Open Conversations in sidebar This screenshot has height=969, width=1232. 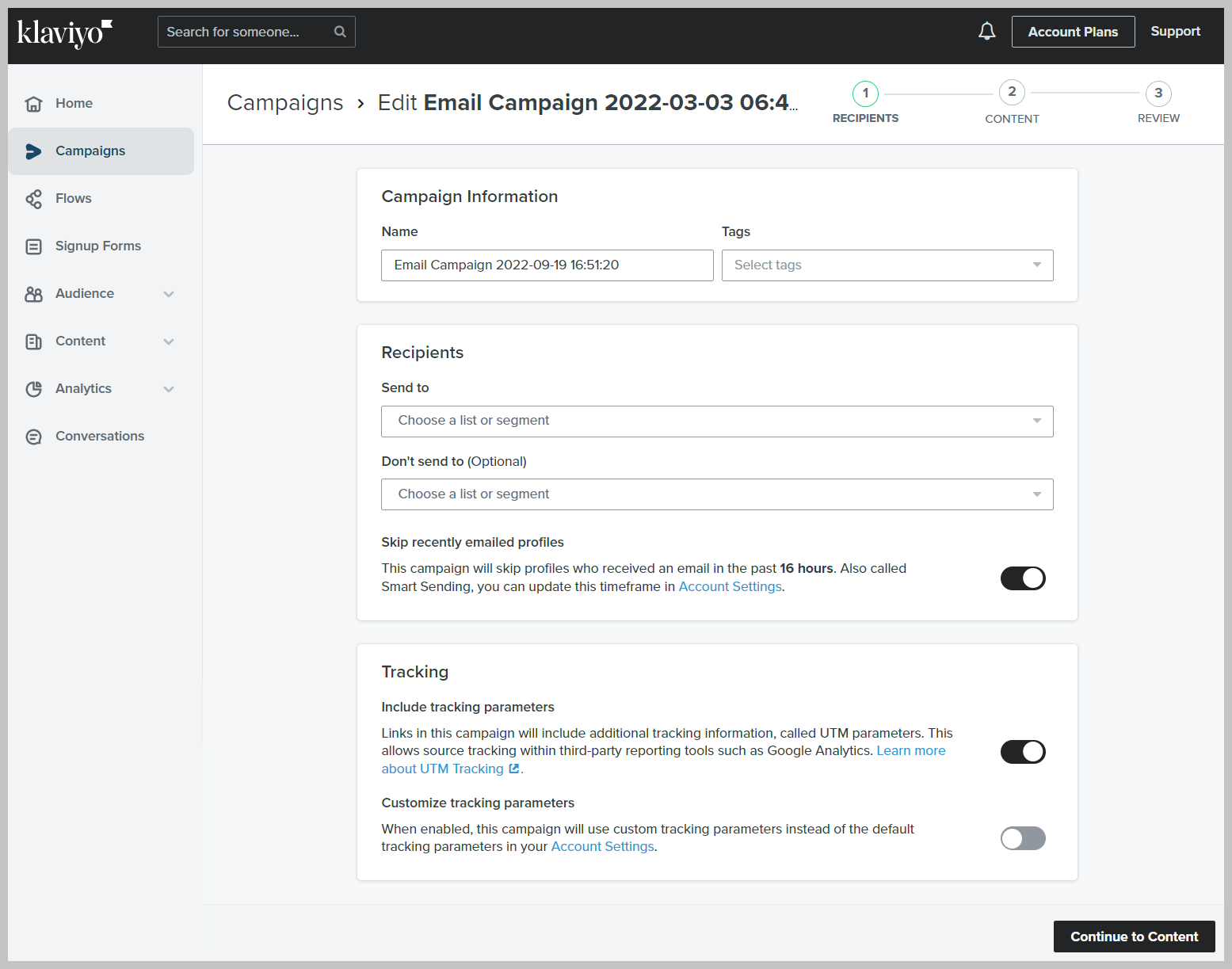[101, 437]
